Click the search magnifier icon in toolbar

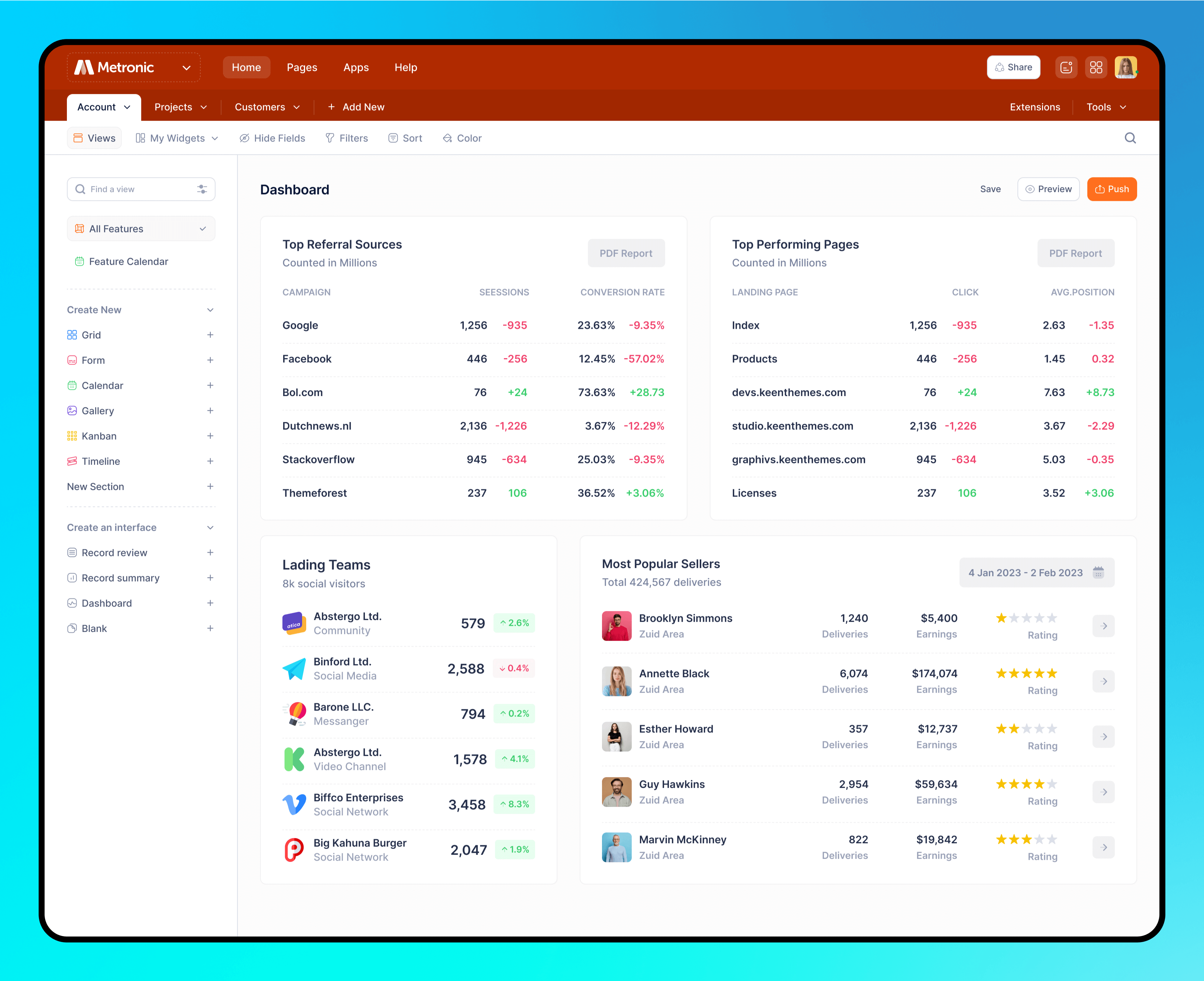[x=1130, y=138]
